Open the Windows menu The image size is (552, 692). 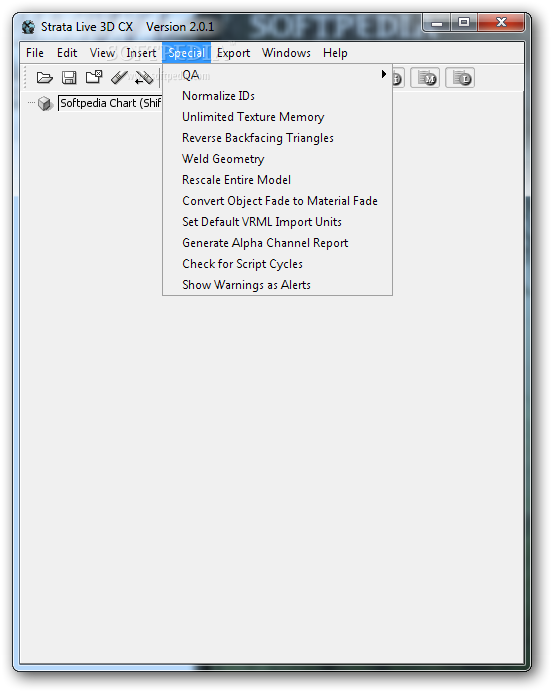(286, 53)
